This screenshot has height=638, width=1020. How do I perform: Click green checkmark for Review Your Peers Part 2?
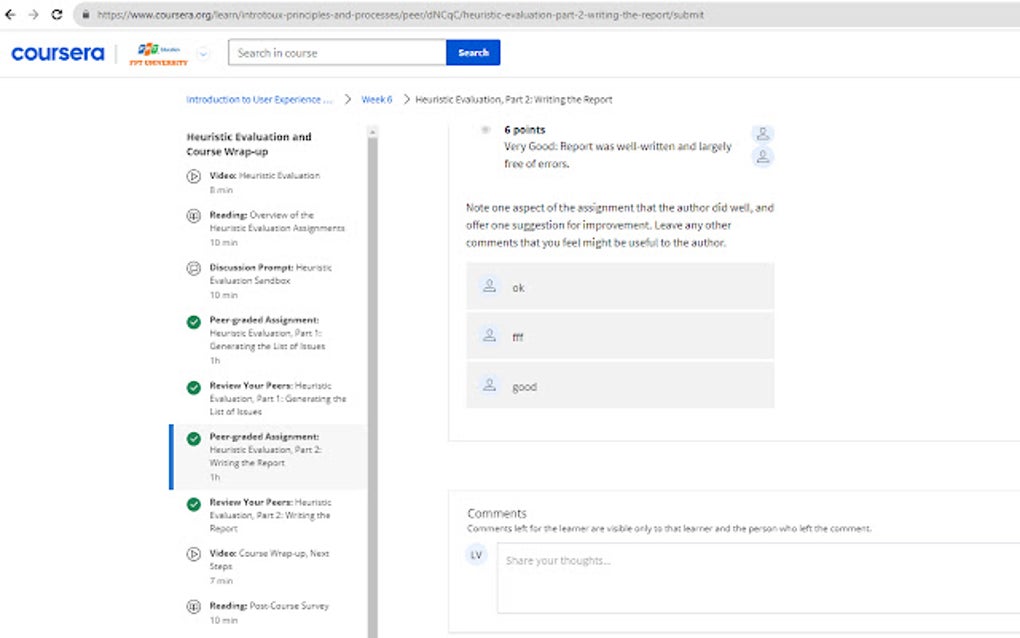coord(194,503)
